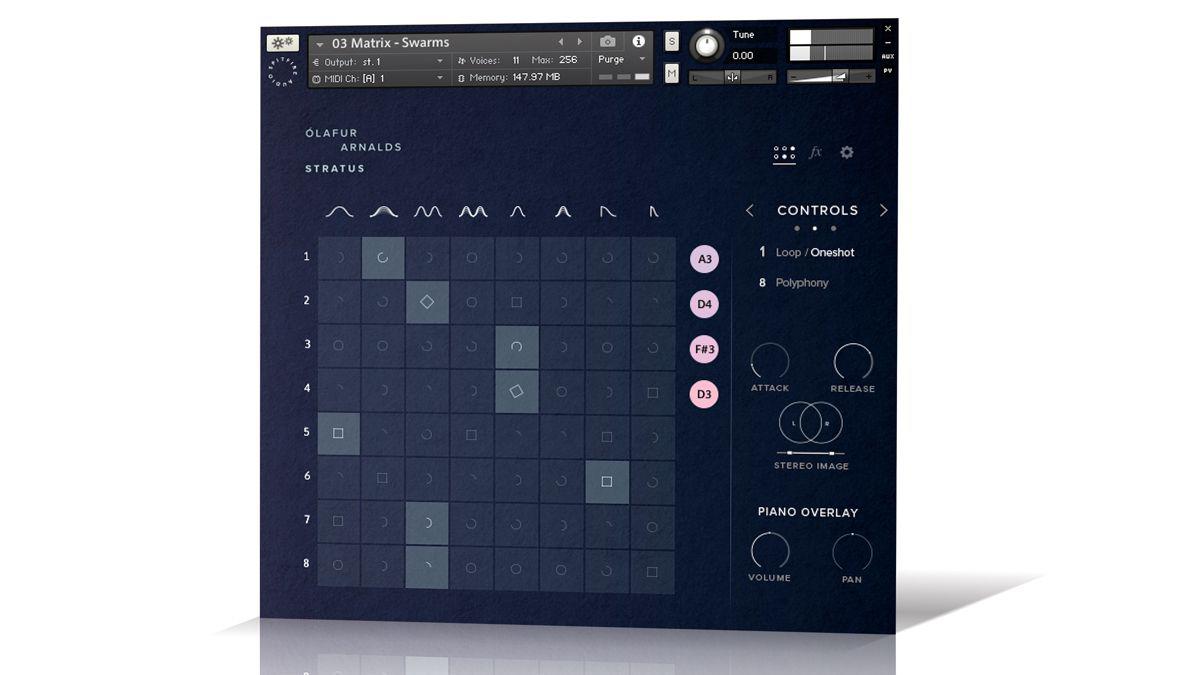
Task: Toggle the Solo S button
Action: click(x=672, y=42)
